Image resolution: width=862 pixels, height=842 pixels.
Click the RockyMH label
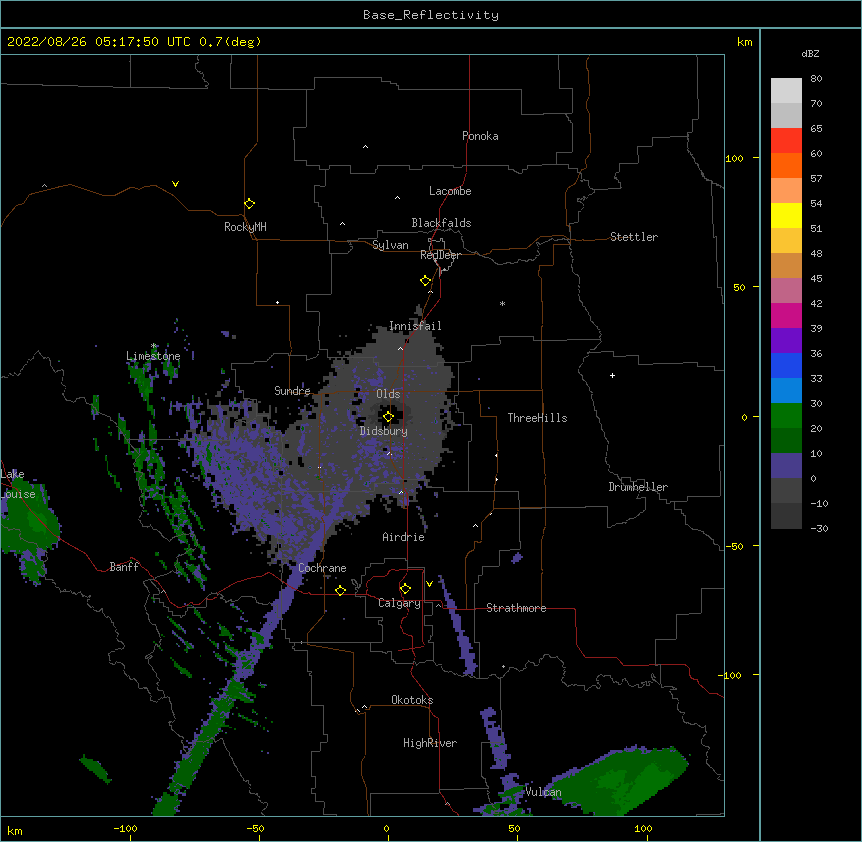click(245, 227)
